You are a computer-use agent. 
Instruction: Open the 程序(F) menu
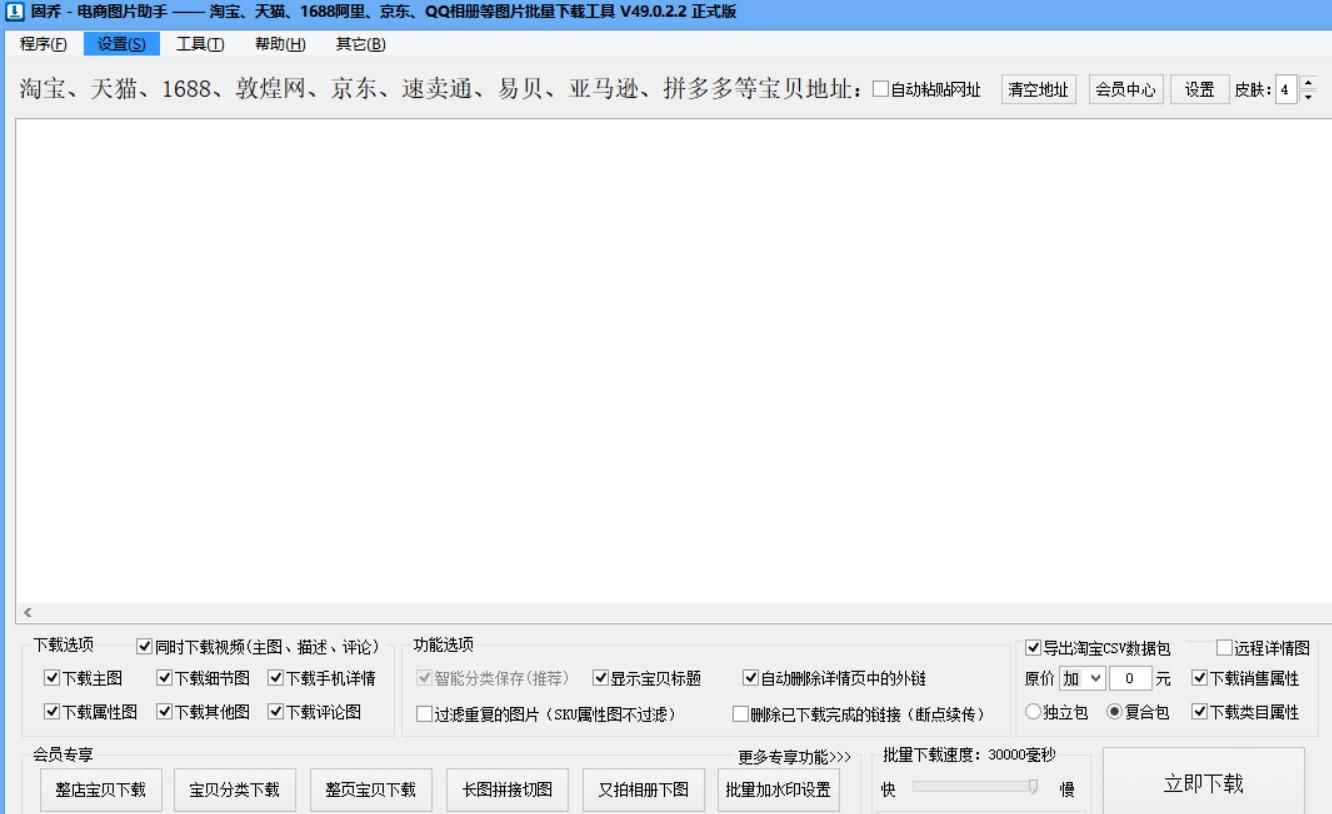coord(44,44)
